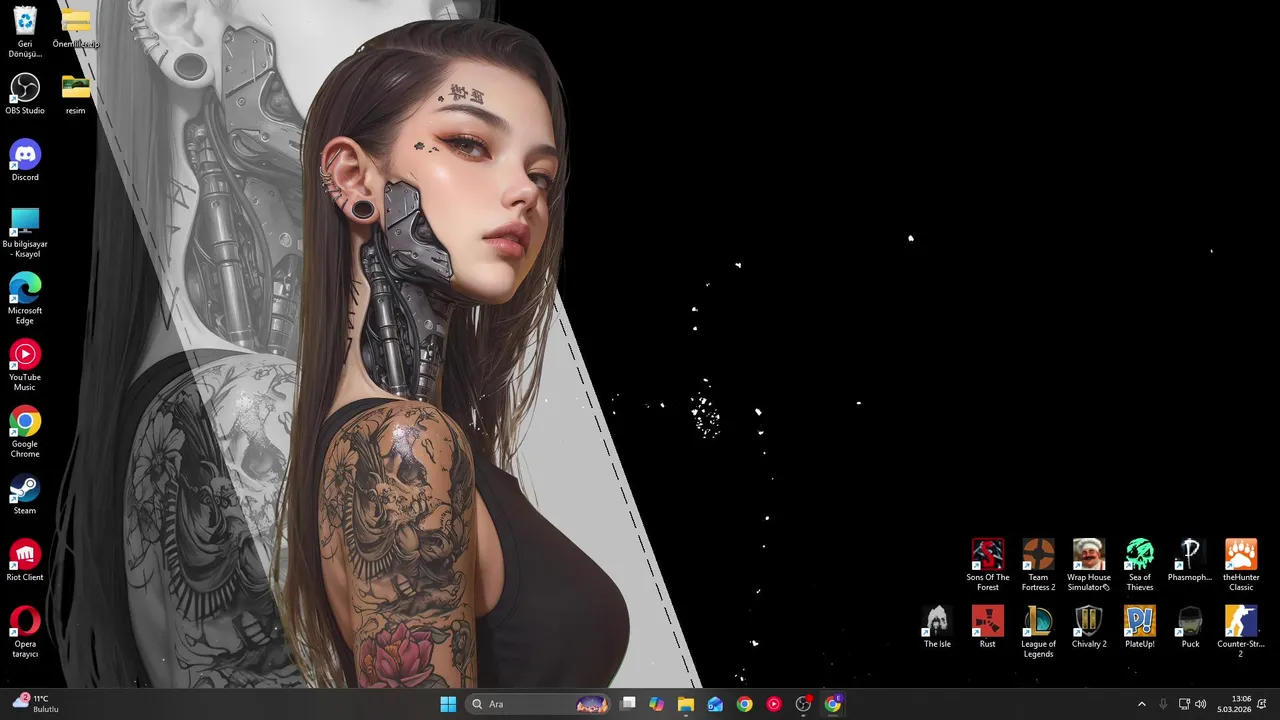Screen dimensions: 1280x720
Task: Select theHunter Classic shortcut
Action: click(x=1241, y=565)
